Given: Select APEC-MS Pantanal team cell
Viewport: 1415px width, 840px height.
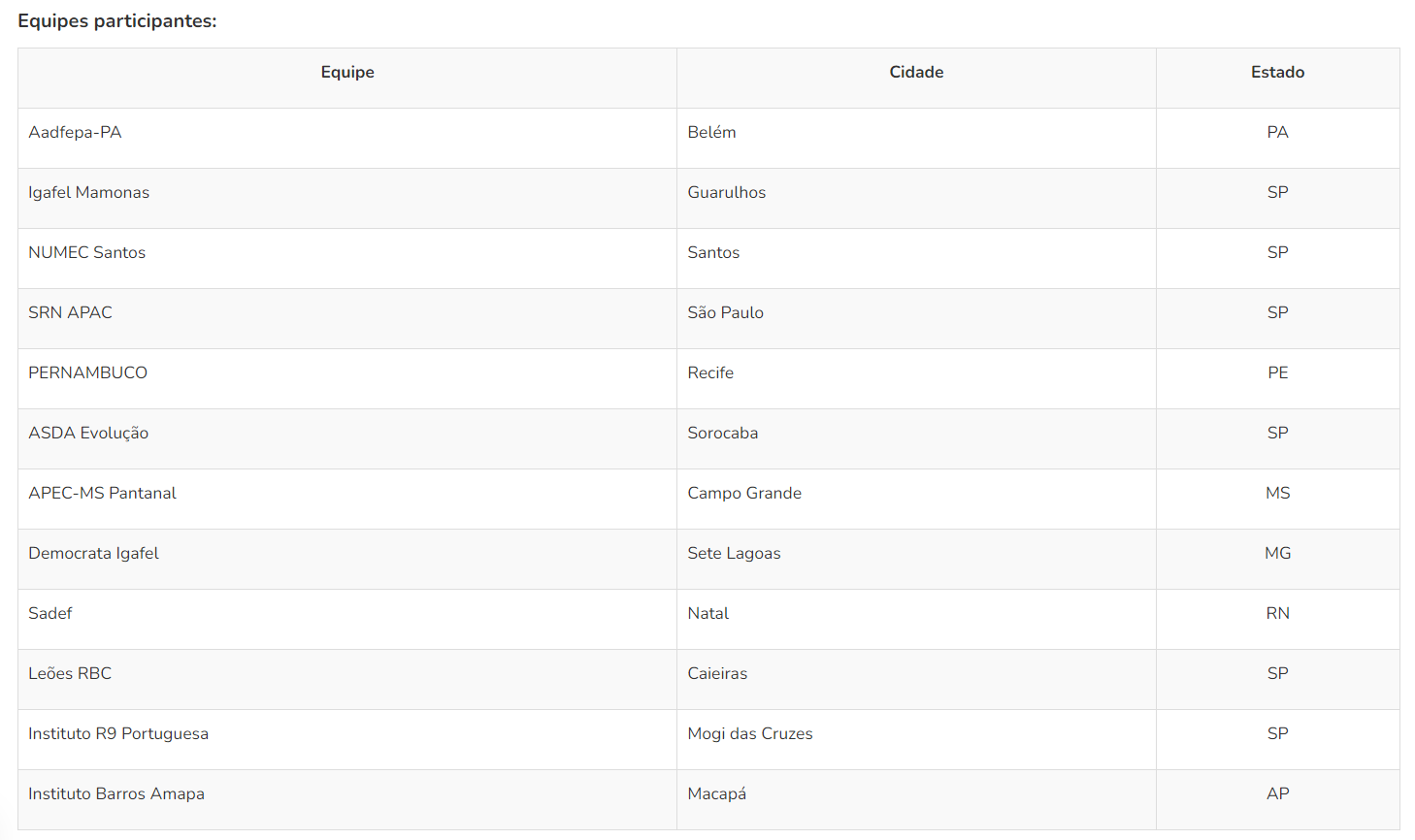Looking at the screenshot, I should point(103,494).
